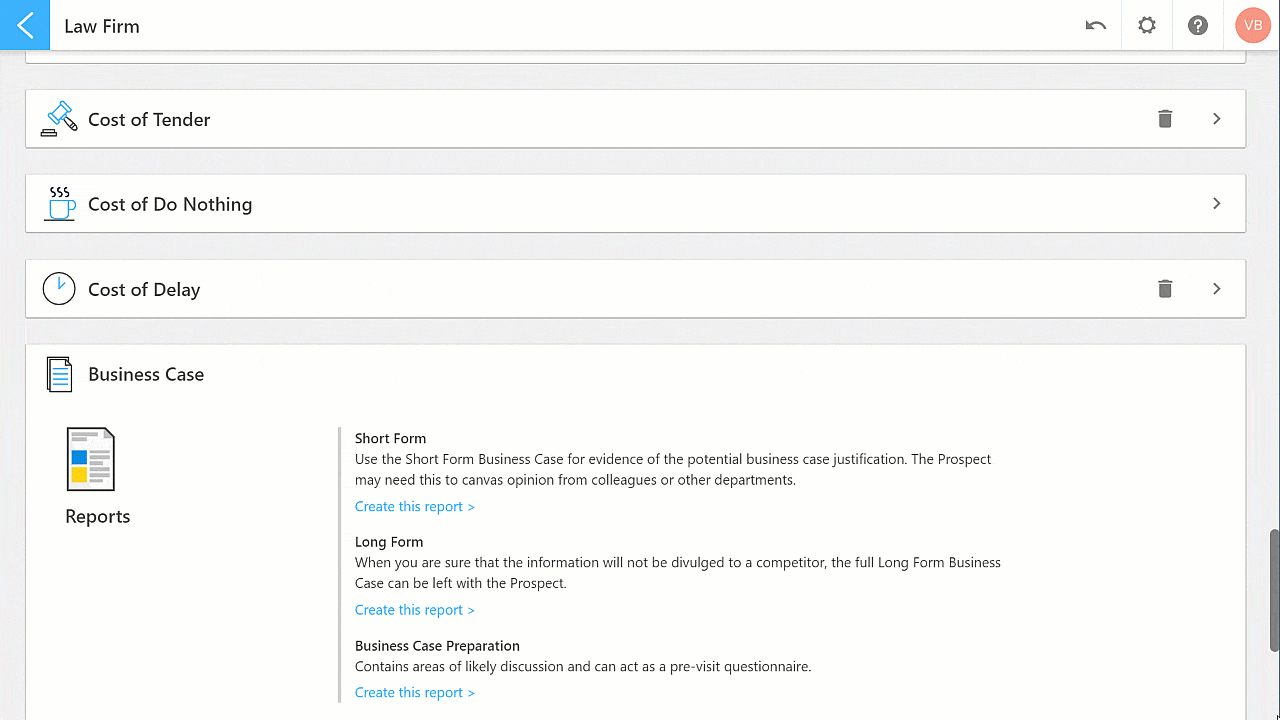
Task: Click the clock icon for Cost of Delay
Action: [59, 288]
